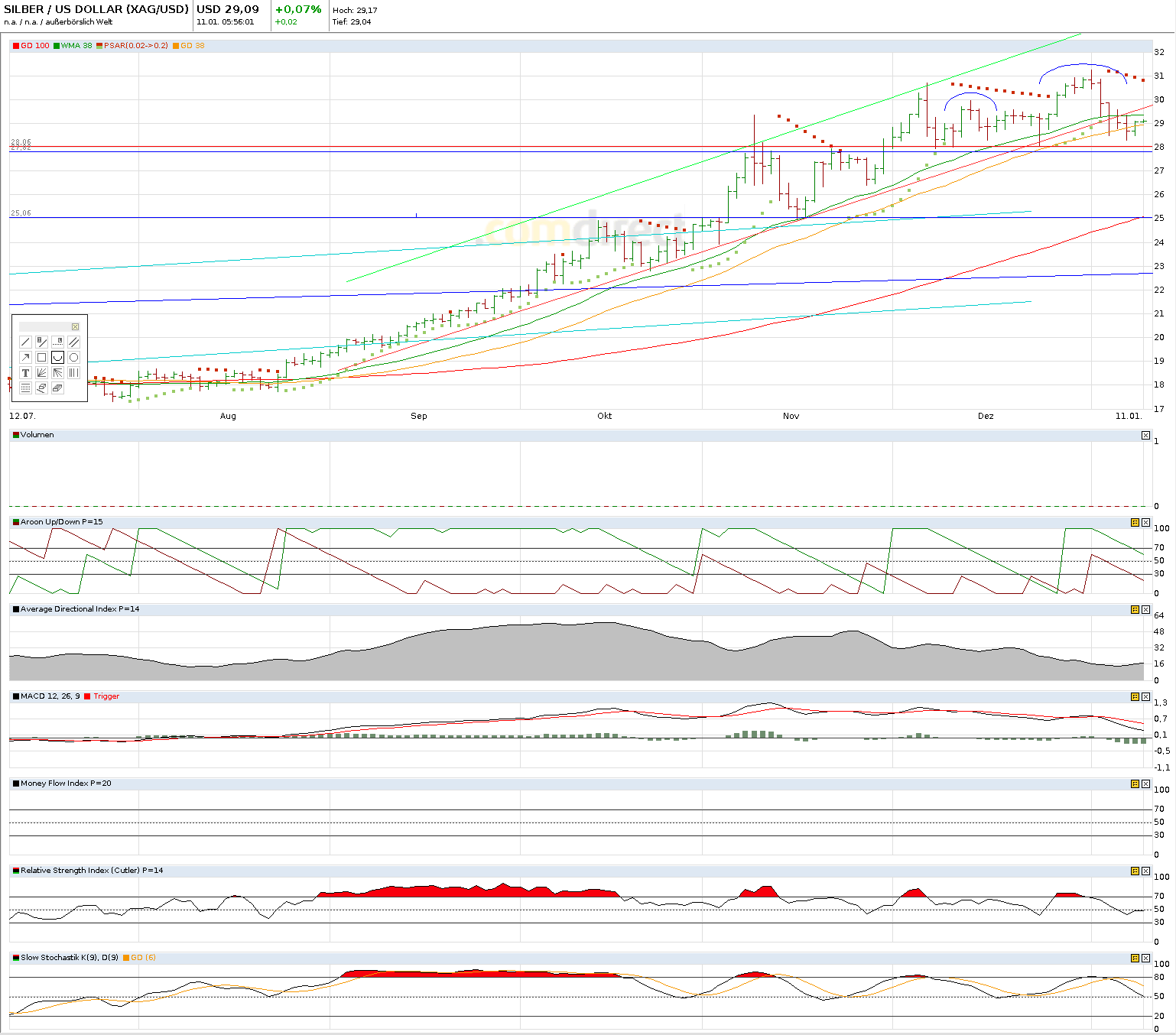Open Aroon Up/Down indicator settings

(1135, 523)
